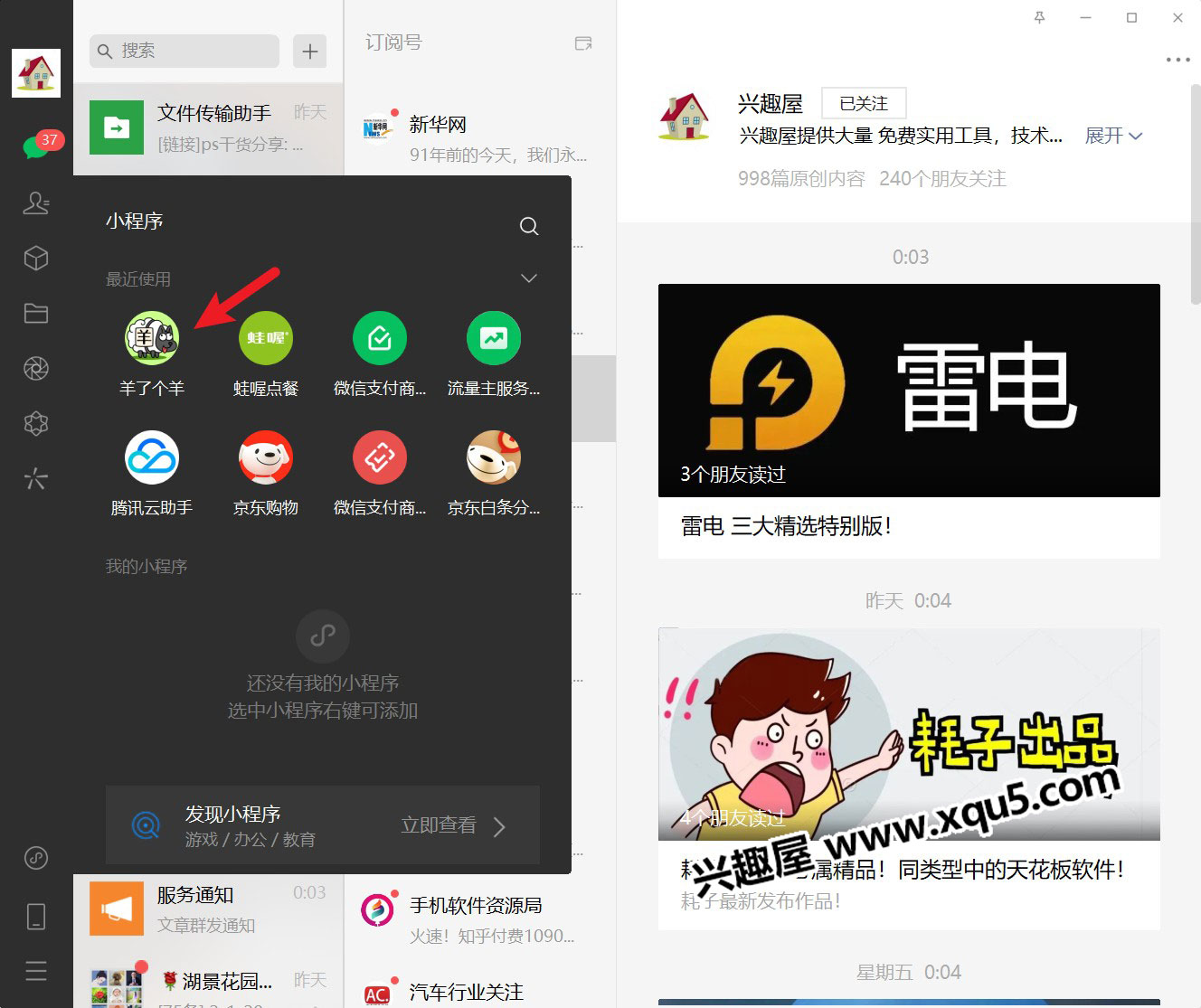
Task: Open the Contacts sidebar icon
Action: point(36,203)
